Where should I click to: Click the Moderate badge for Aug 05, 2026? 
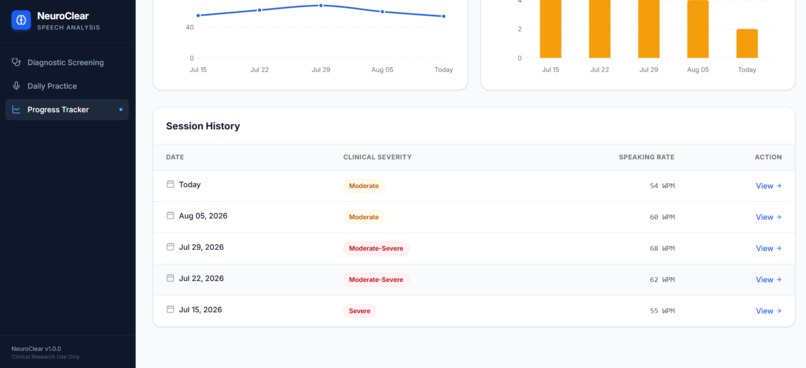364,217
